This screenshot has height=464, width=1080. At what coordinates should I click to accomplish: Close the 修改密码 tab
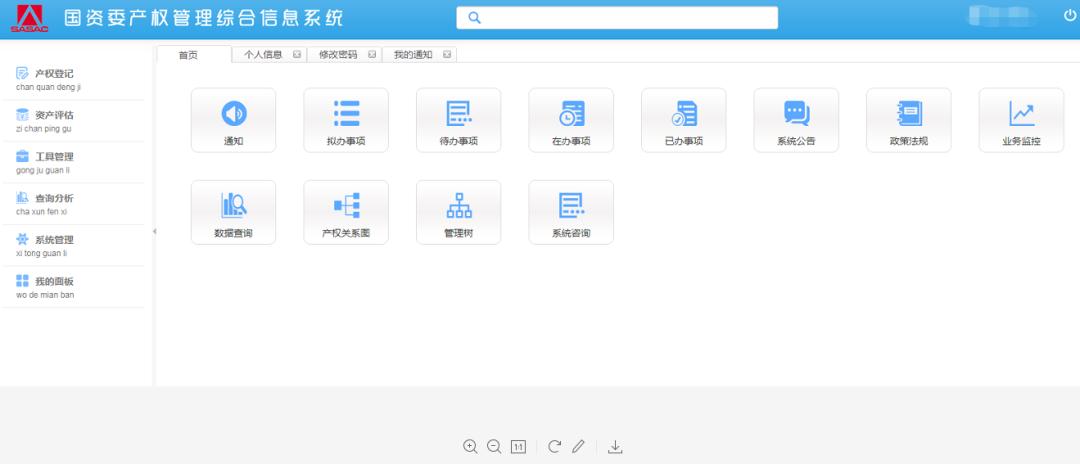click(x=372, y=55)
